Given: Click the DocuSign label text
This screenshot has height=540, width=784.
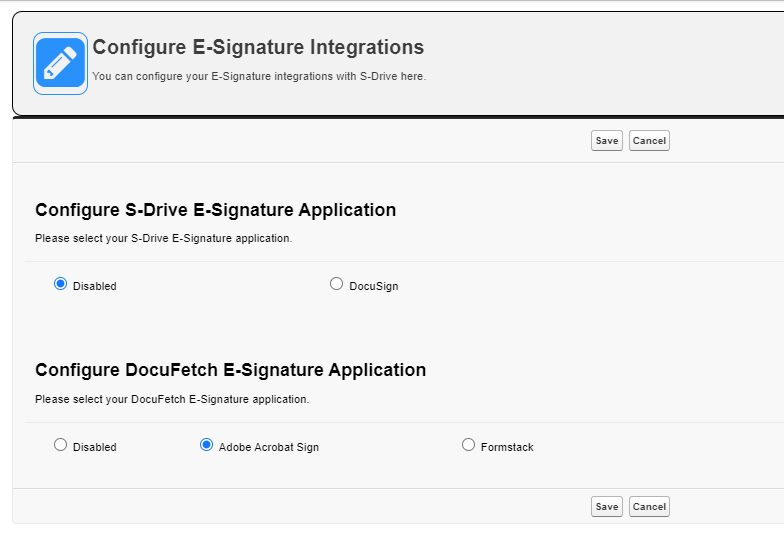Looking at the screenshot, I should tap(374, 286).
